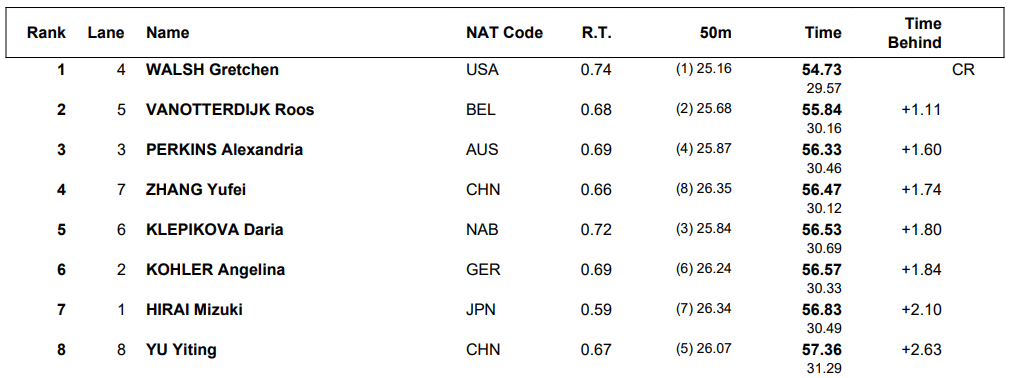Select the R.T. column header
The image size is (1013, 378).
(x=596, y=33)
